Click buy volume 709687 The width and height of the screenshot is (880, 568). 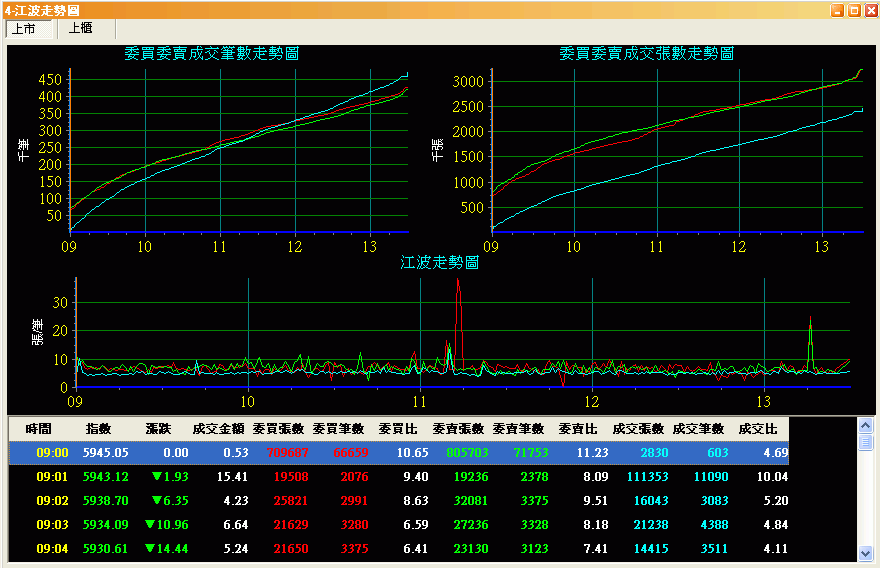pos(287,452)
